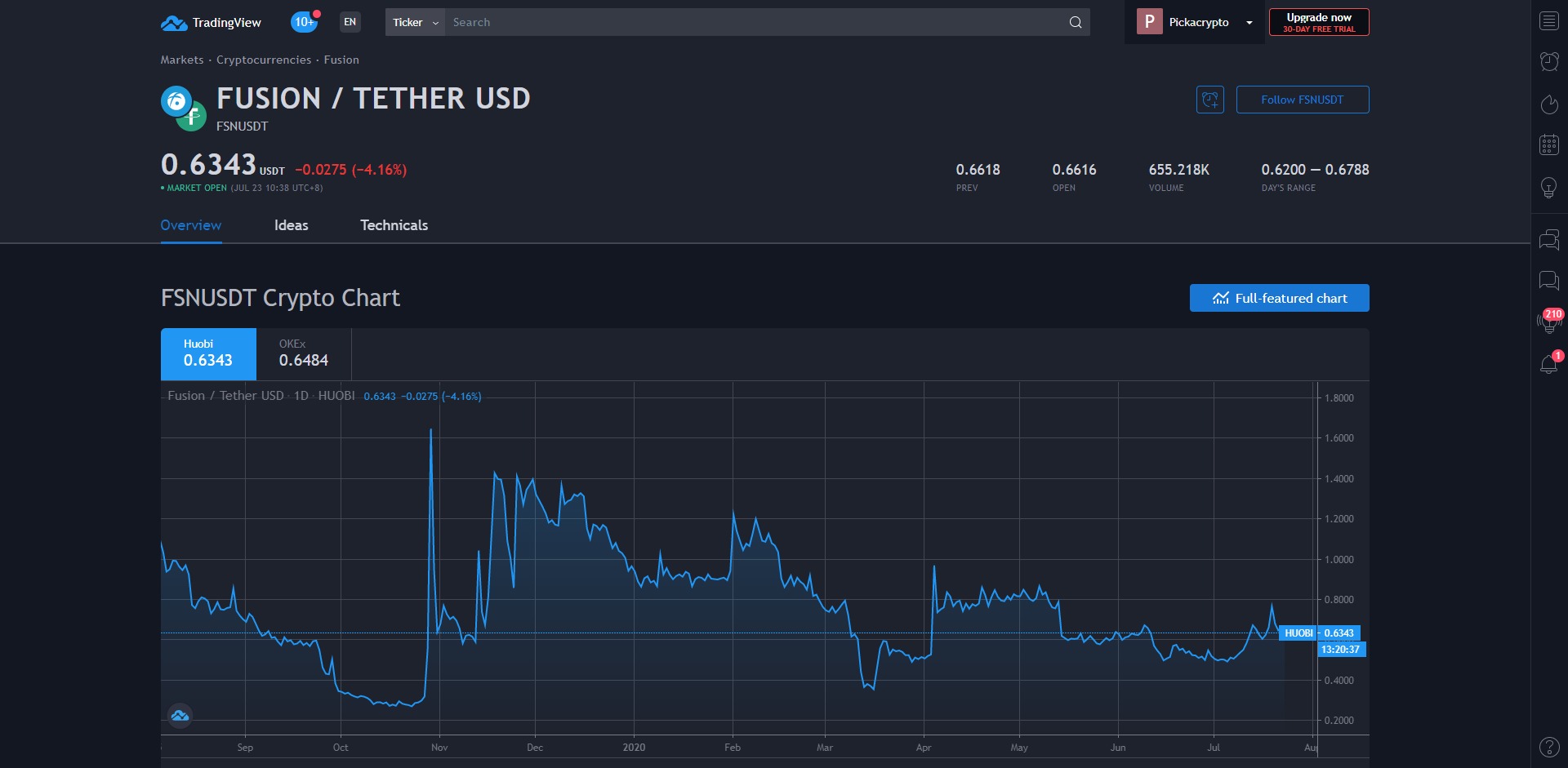Click the 0.6200 — 0.6788 day's range
The width and height of the screenshot is (1568, 768).
(1315, 170)
